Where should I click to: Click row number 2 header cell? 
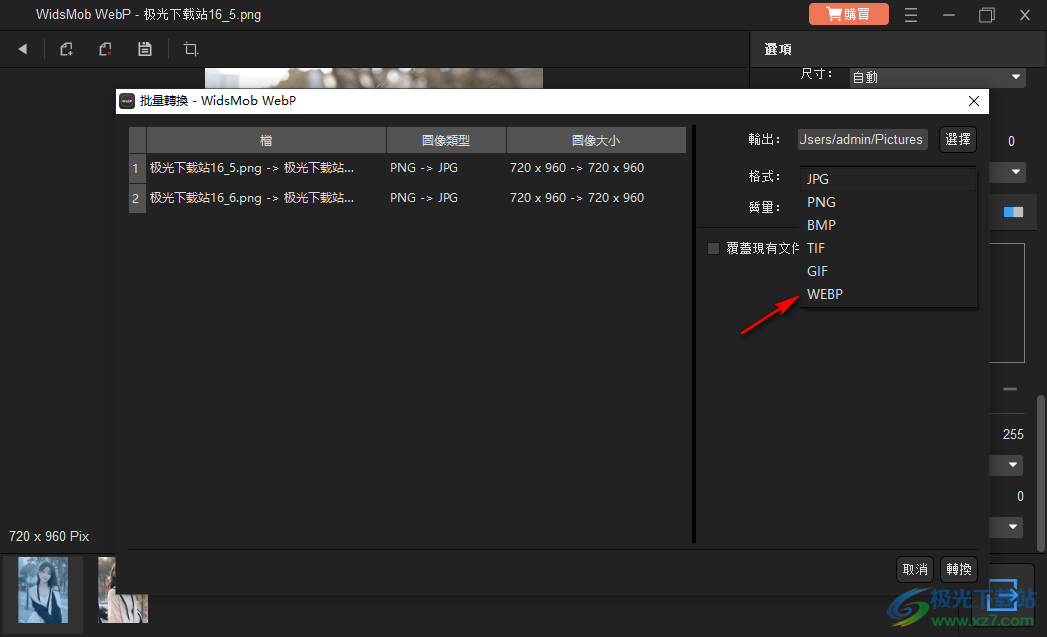[136, 198]
